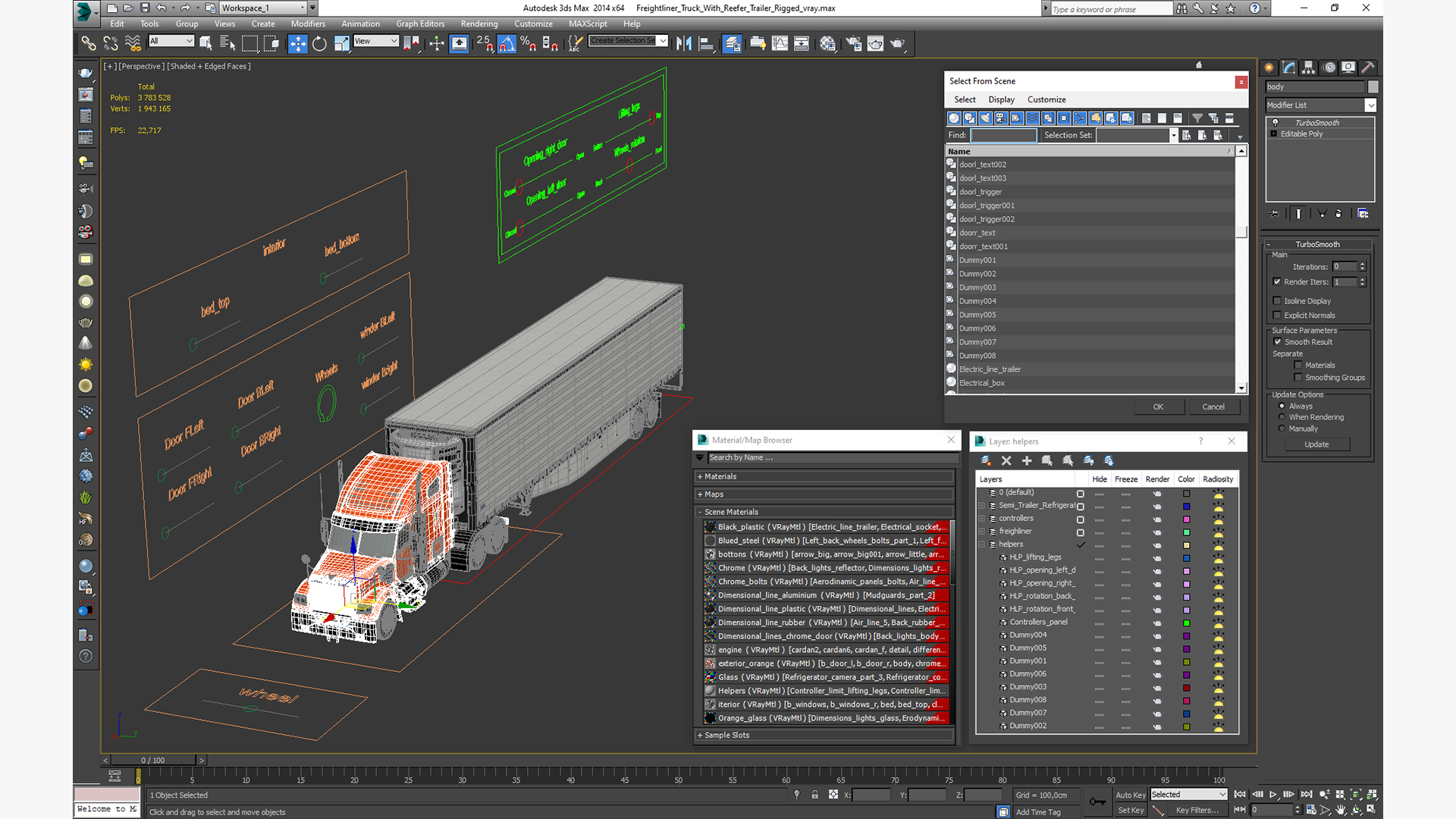Click the Key Filters button

(x=1197, y=811)
